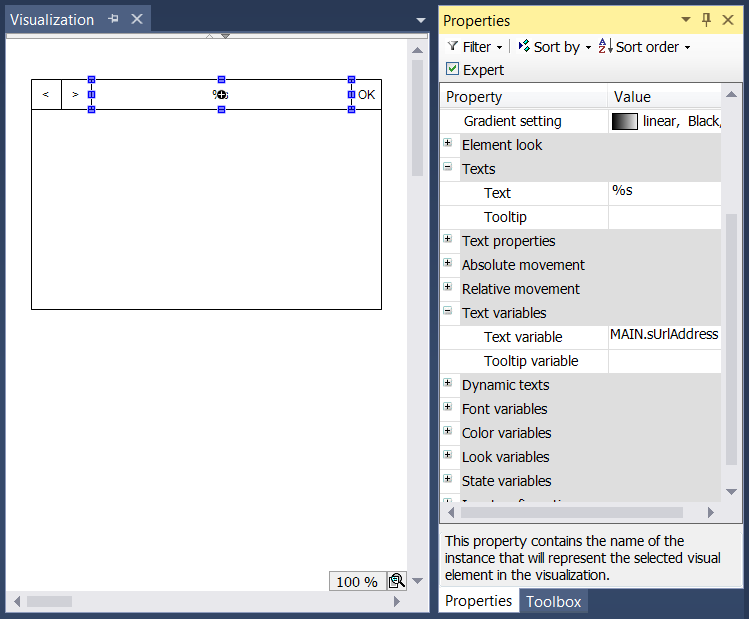Click visualization vertical scrollbar up arrow
749x619 pixels.
pos(417,50)
